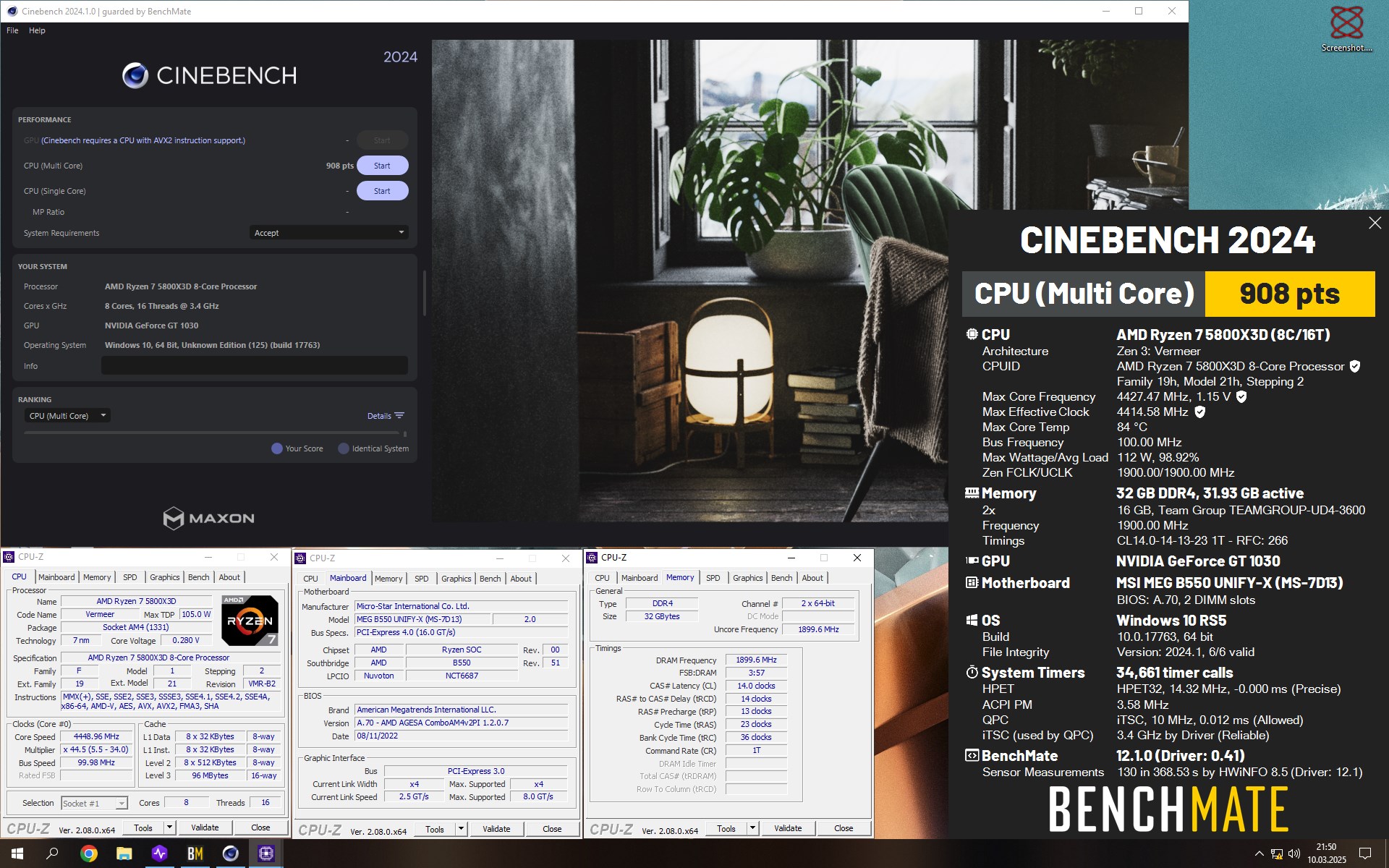Screen dimensions: 1389x868
Task: Open File Explorer from taskbar
Action: click(124, 854)
